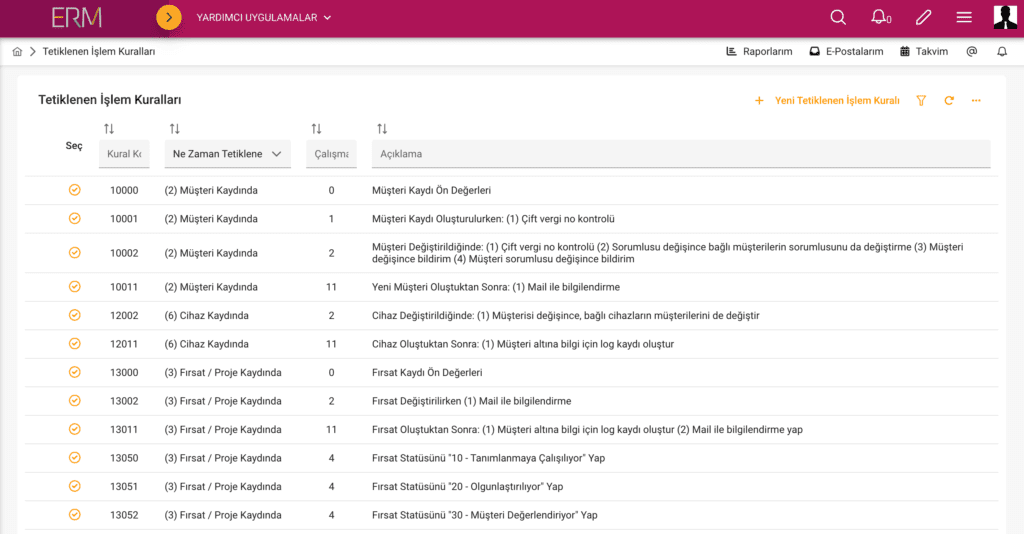The image size is (1024, 534).
Task: Go to the home icon in the breadcrumb
Action: (x=18, y=52)
